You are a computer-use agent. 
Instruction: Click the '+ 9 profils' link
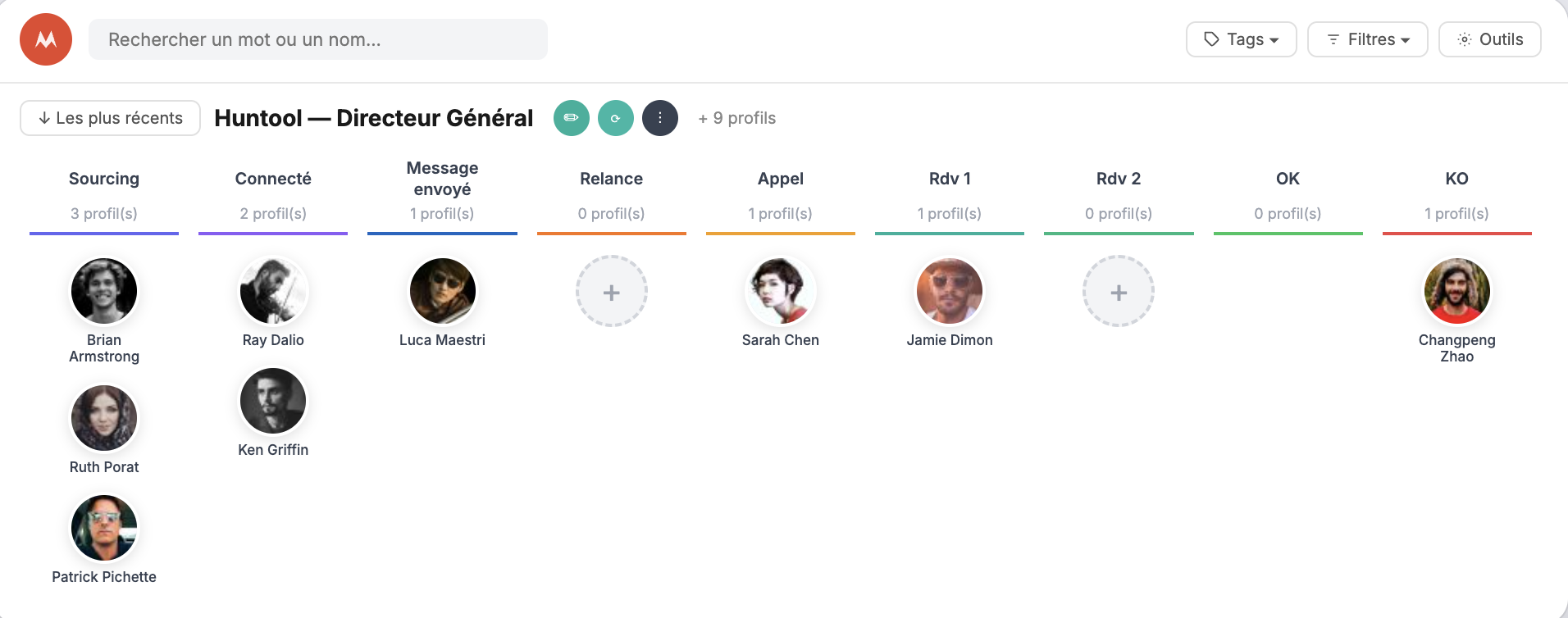[x=736, y=118]
